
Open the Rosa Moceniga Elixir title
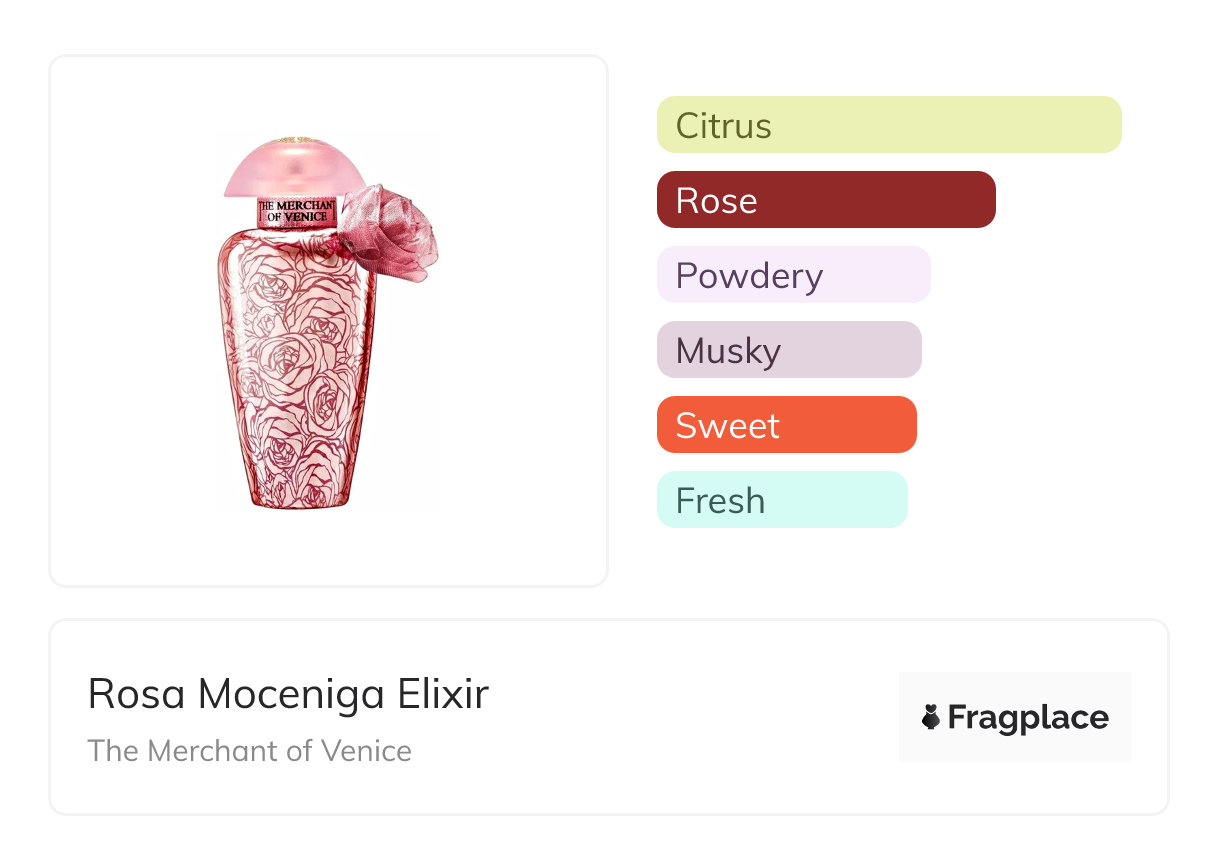pyautogui.click(x=288, y=694)
